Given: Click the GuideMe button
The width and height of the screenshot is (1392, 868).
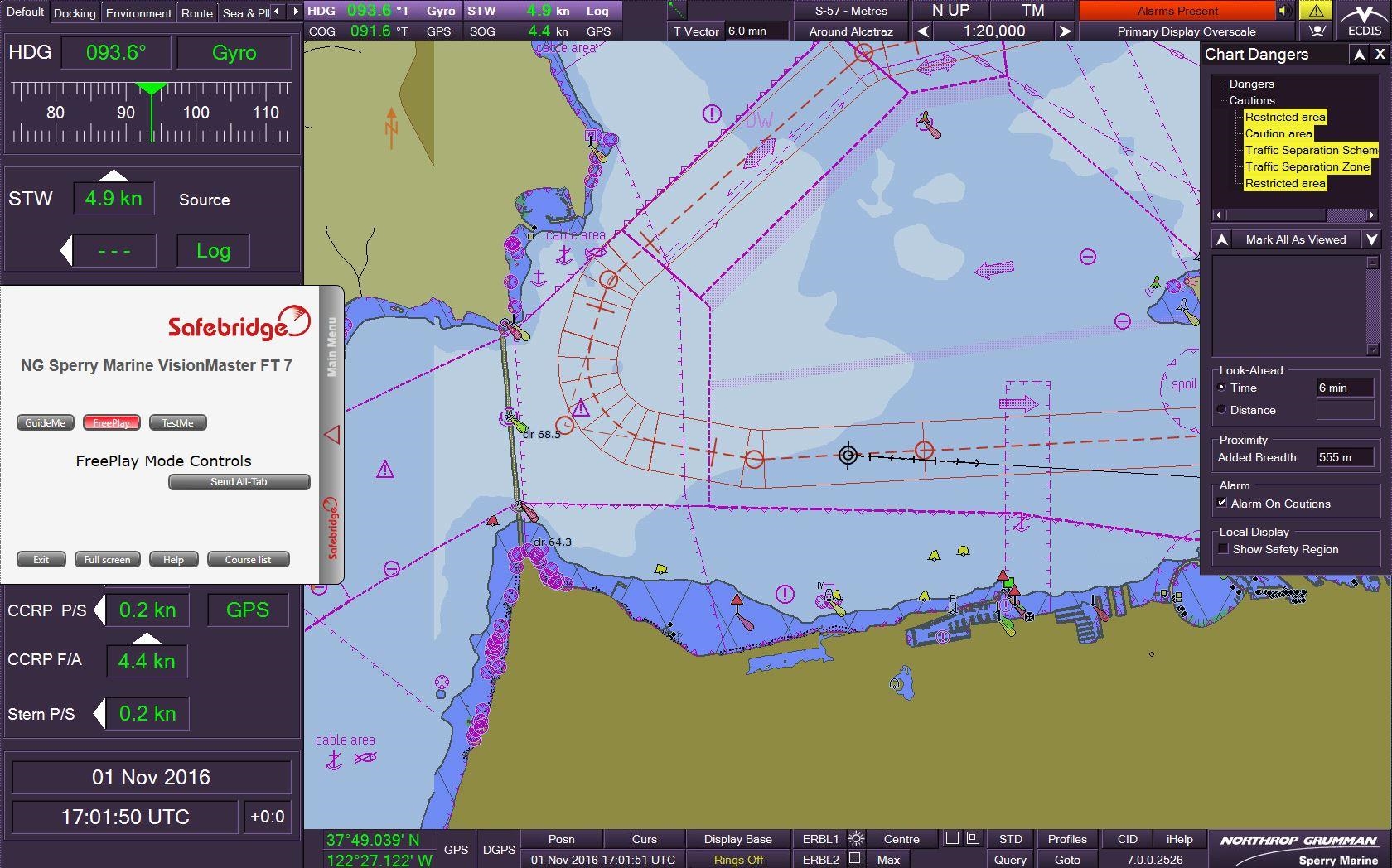Looking at the screenshot, I should click(45, 422).
